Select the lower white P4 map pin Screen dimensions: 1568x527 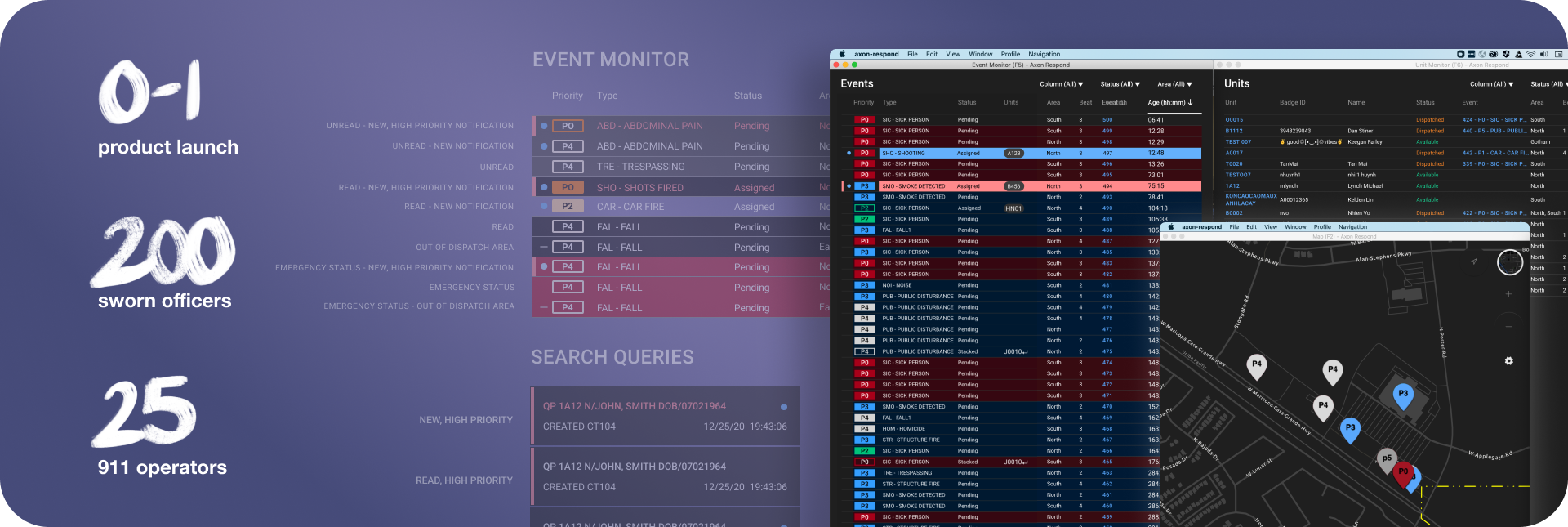(1323, 407)
